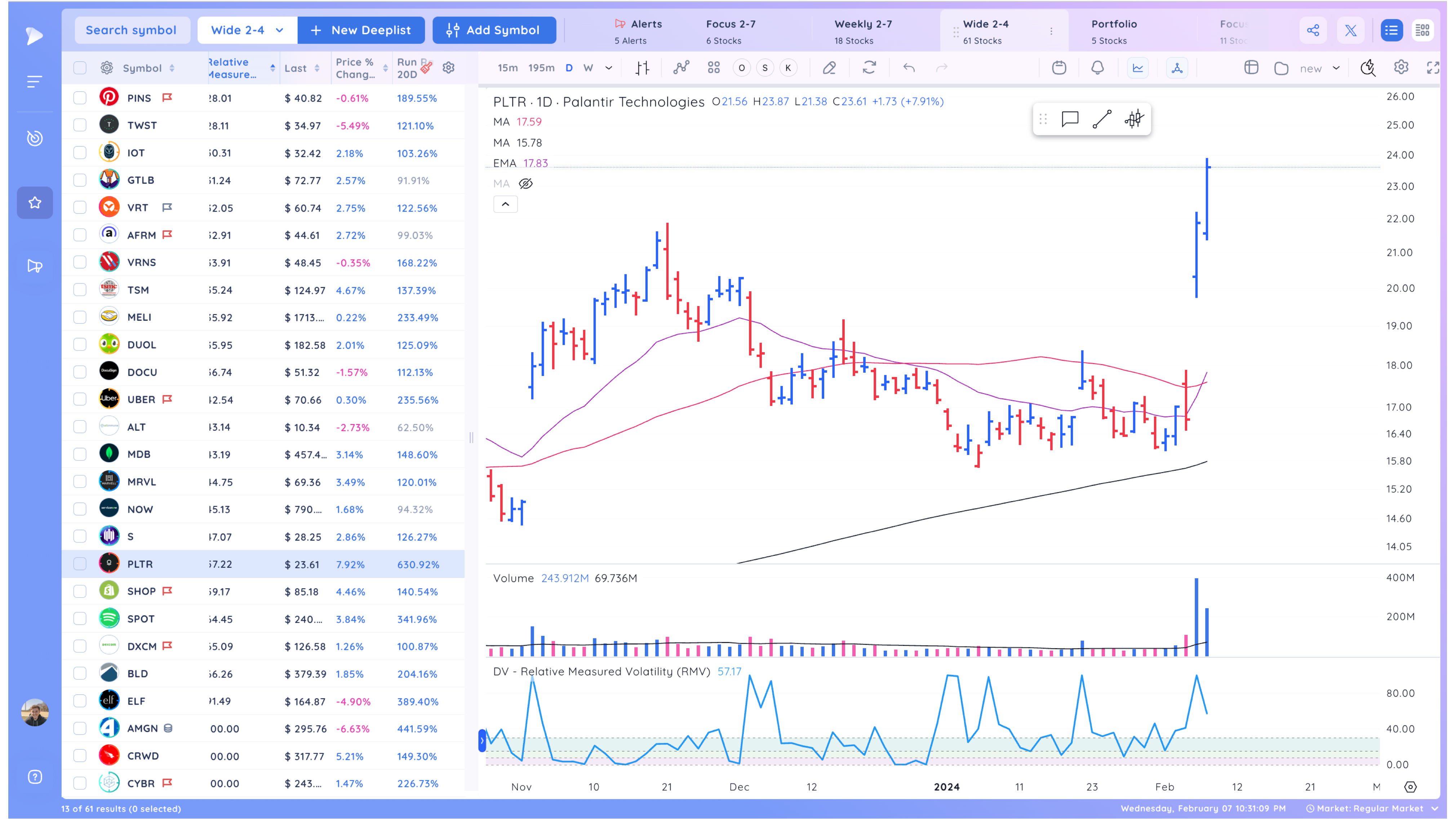
Task: Toggle the select-all checkbox in table header
Action: 80,68
